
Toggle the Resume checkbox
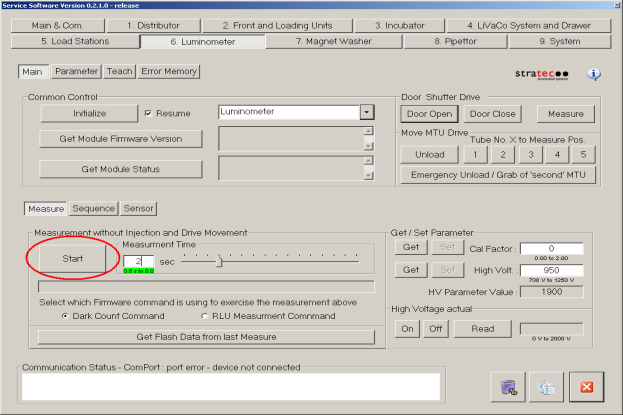(x=148, y=114)
